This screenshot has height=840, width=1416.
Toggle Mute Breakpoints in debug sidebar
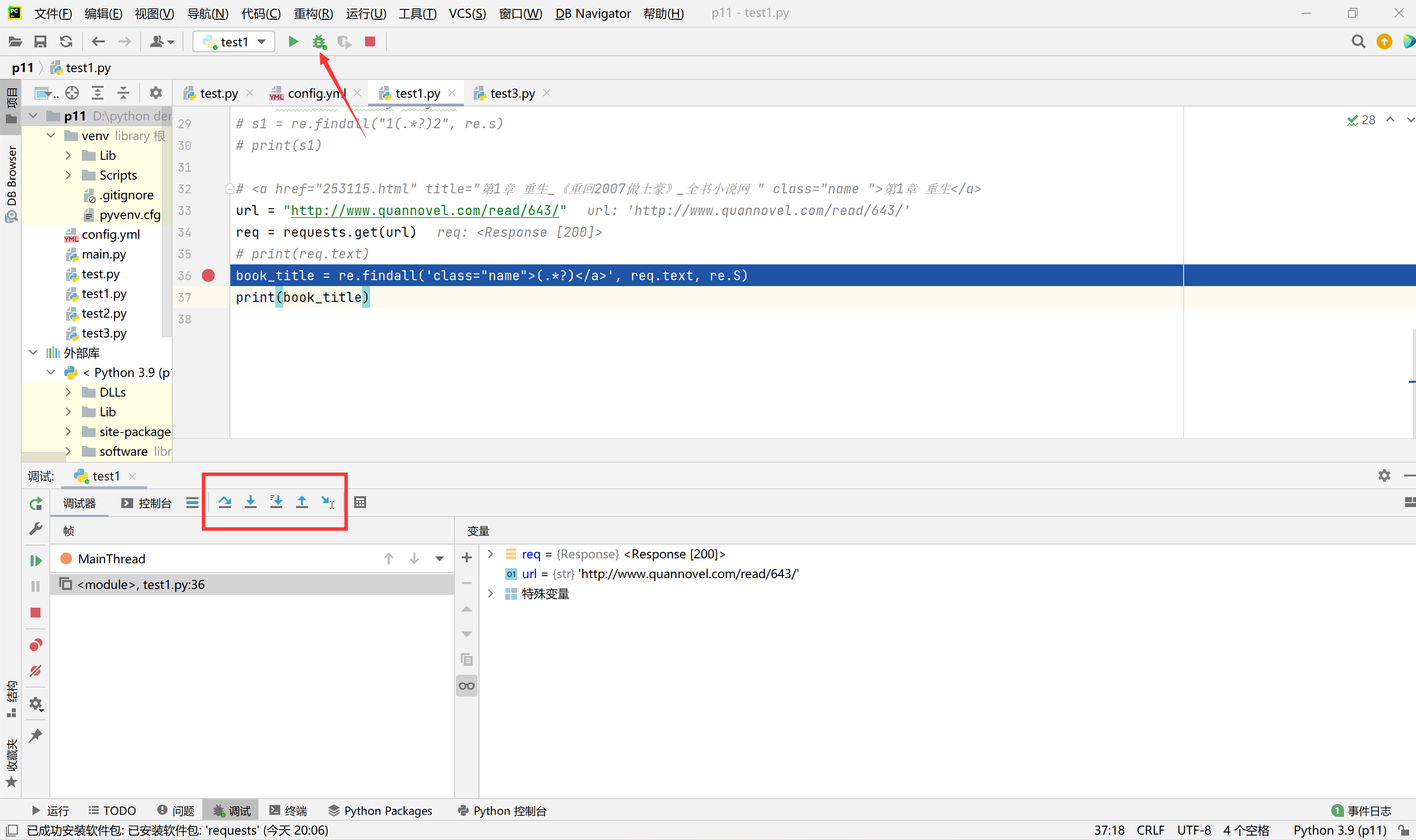coord(36,671)
